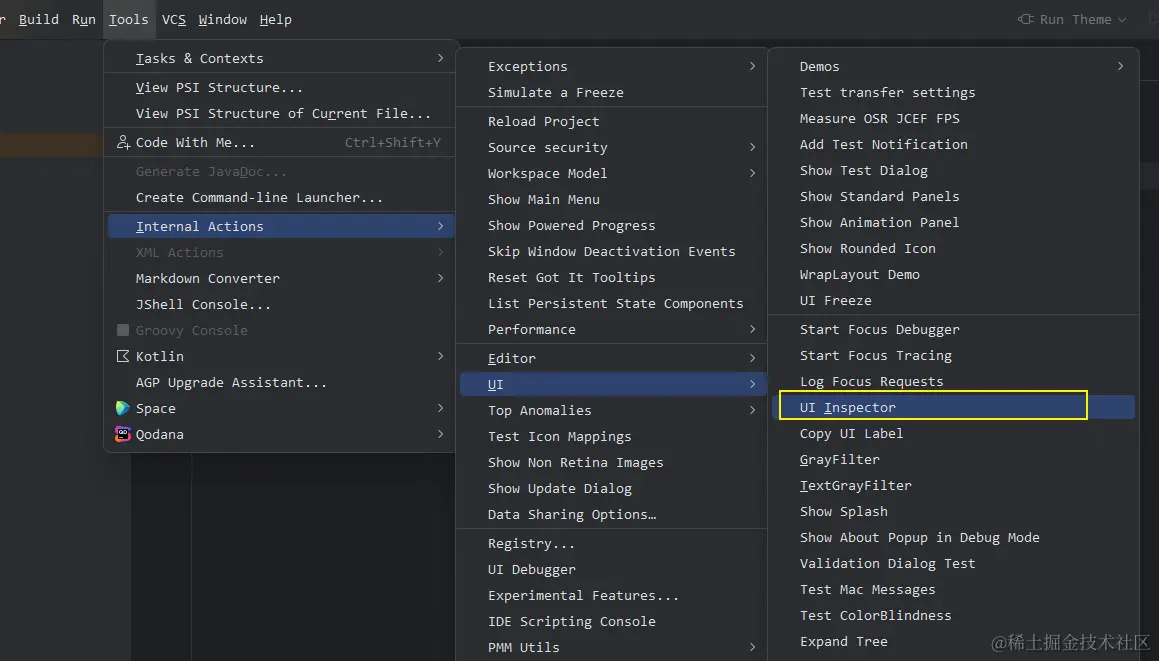Expand the Exceptions submenu arrow

[752, 66]
